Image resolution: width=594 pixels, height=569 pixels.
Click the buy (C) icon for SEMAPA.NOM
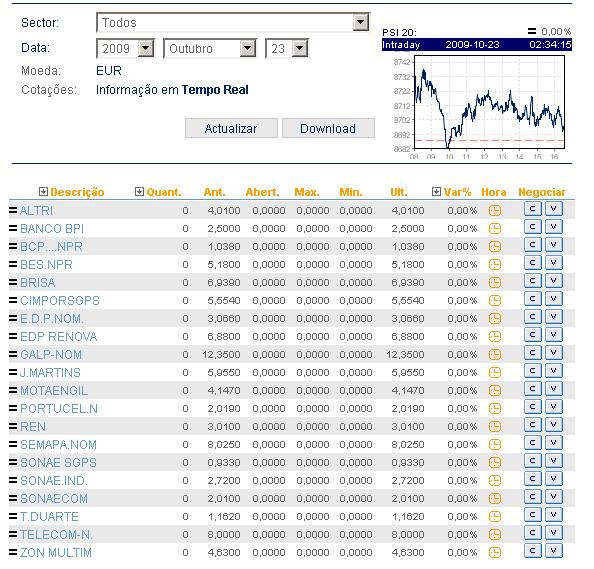(x=532, y=443)
